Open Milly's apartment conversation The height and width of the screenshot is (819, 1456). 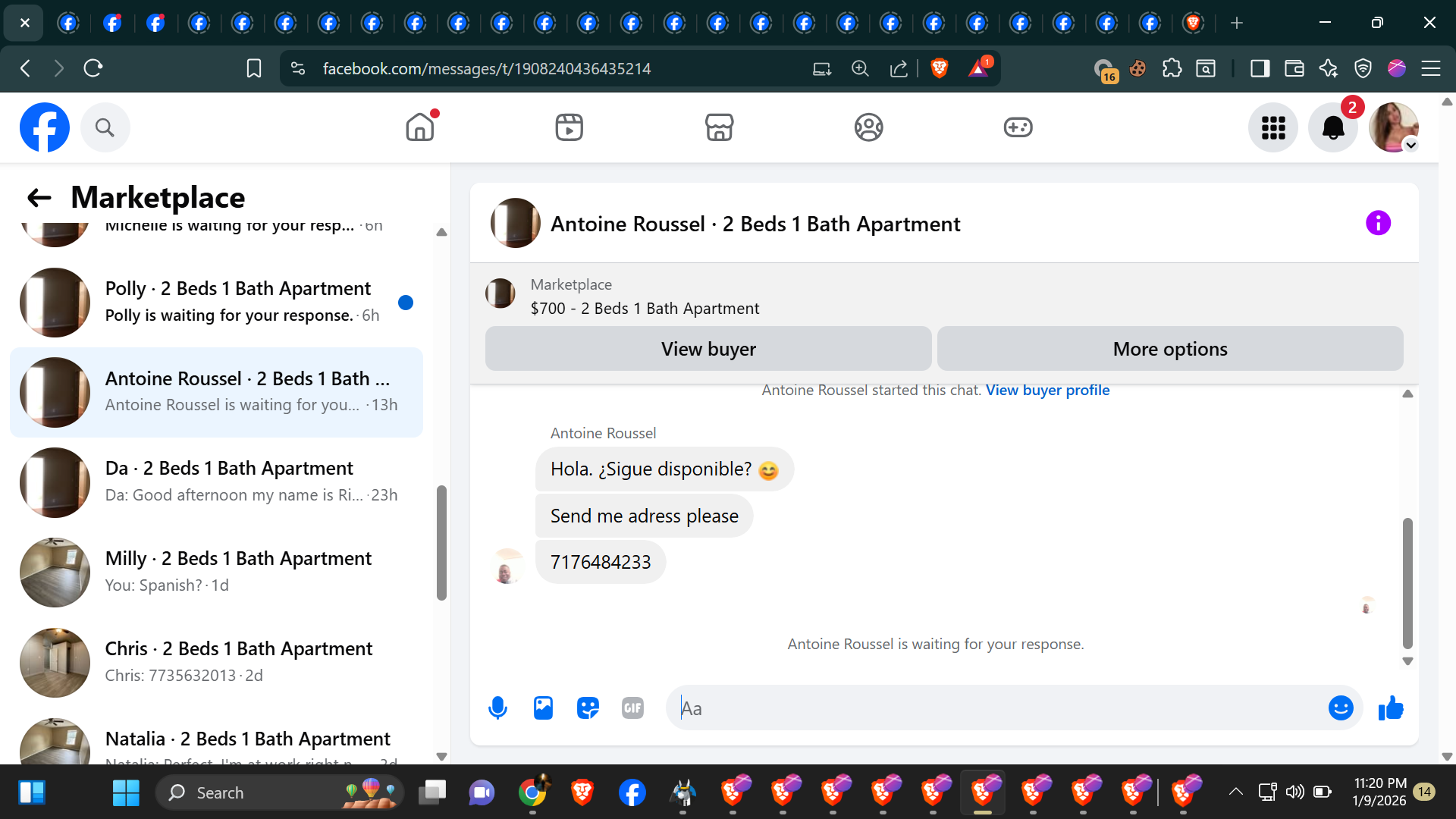click(238, 572)
